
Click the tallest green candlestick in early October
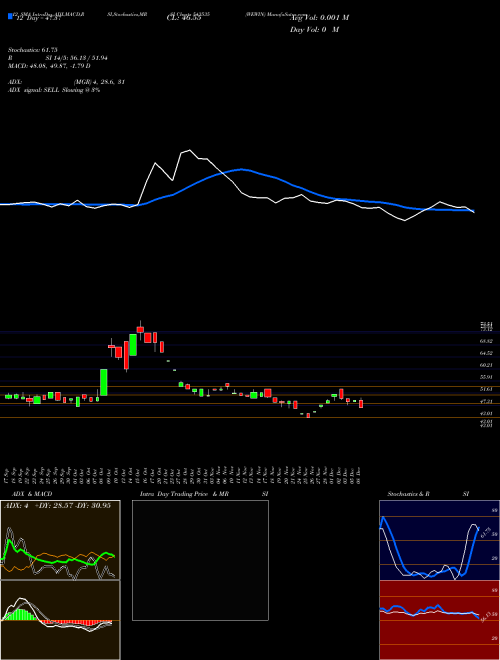tap(104, 382)
